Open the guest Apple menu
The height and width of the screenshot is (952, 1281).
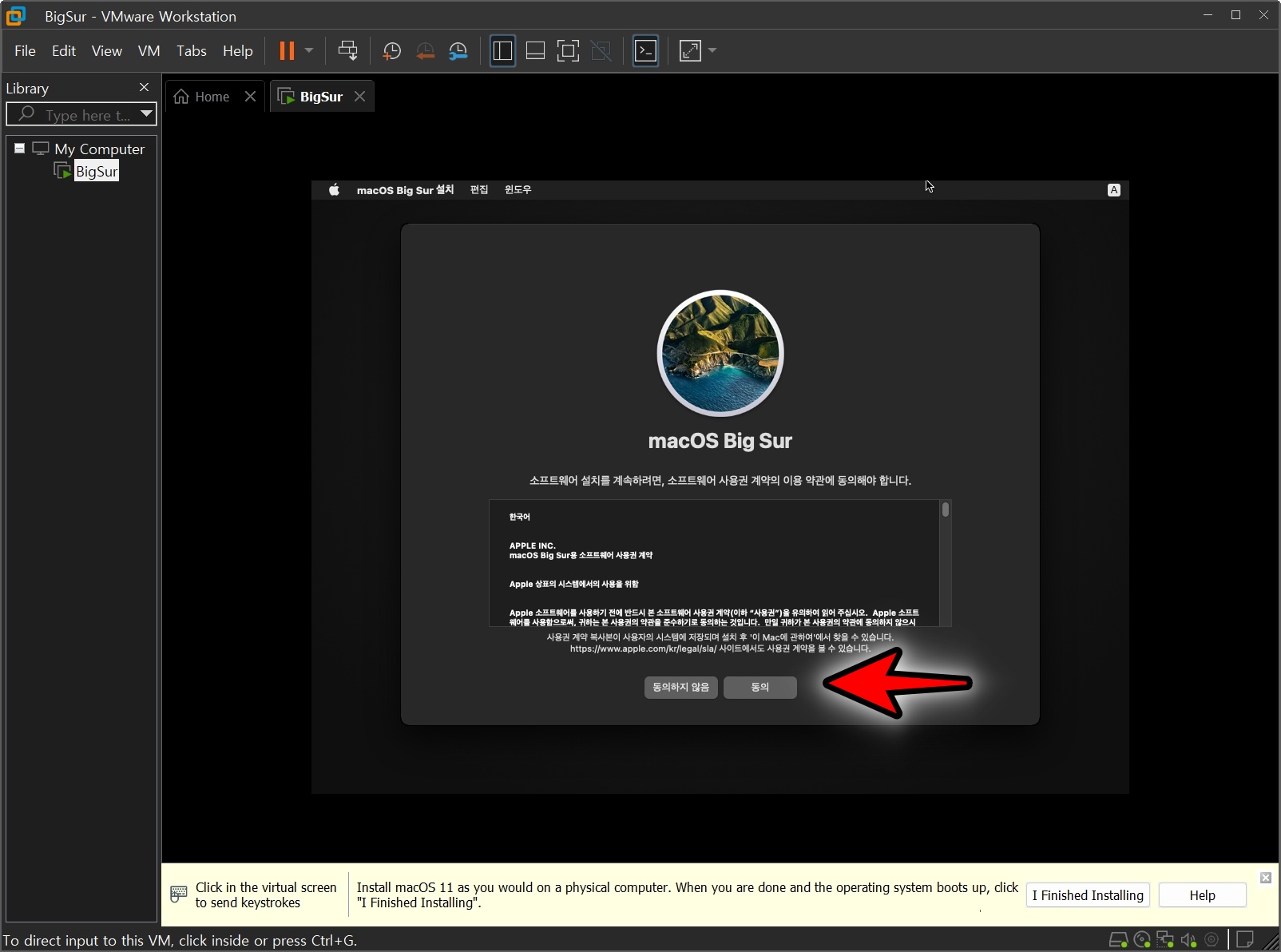point(335,190)
